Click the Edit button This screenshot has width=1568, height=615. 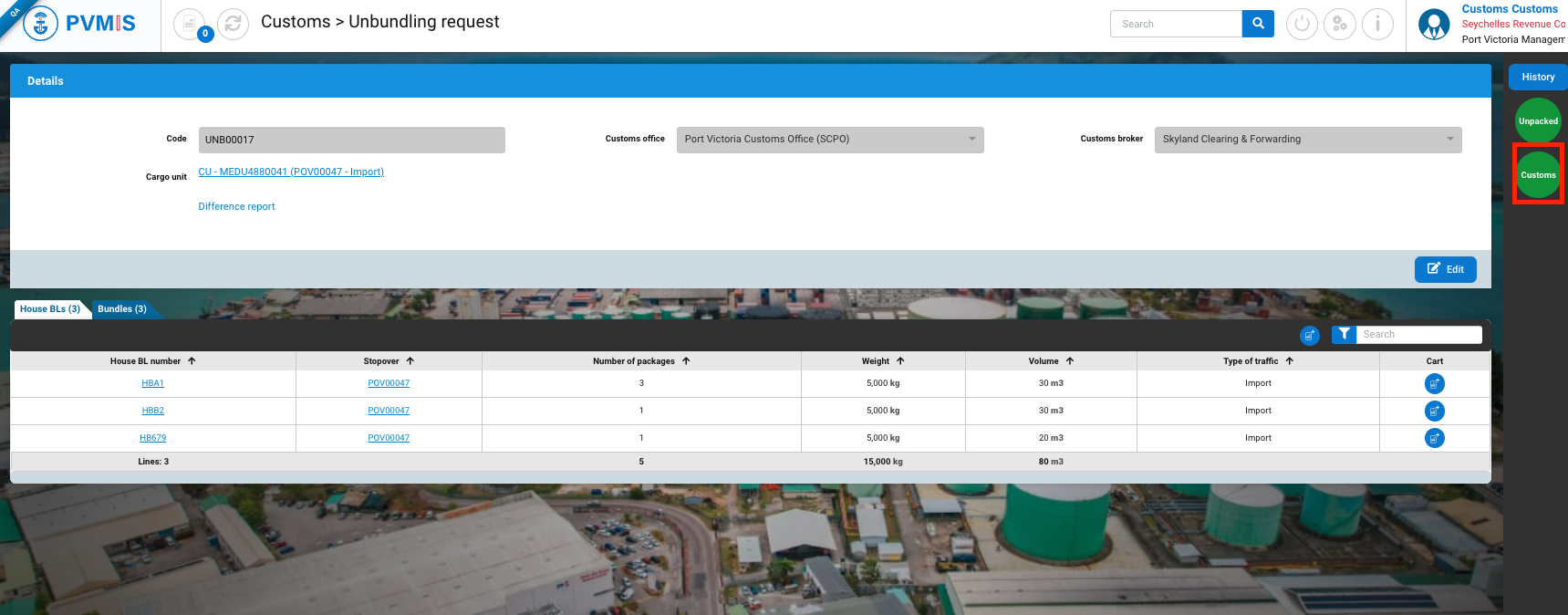(x=1445, y=269)
